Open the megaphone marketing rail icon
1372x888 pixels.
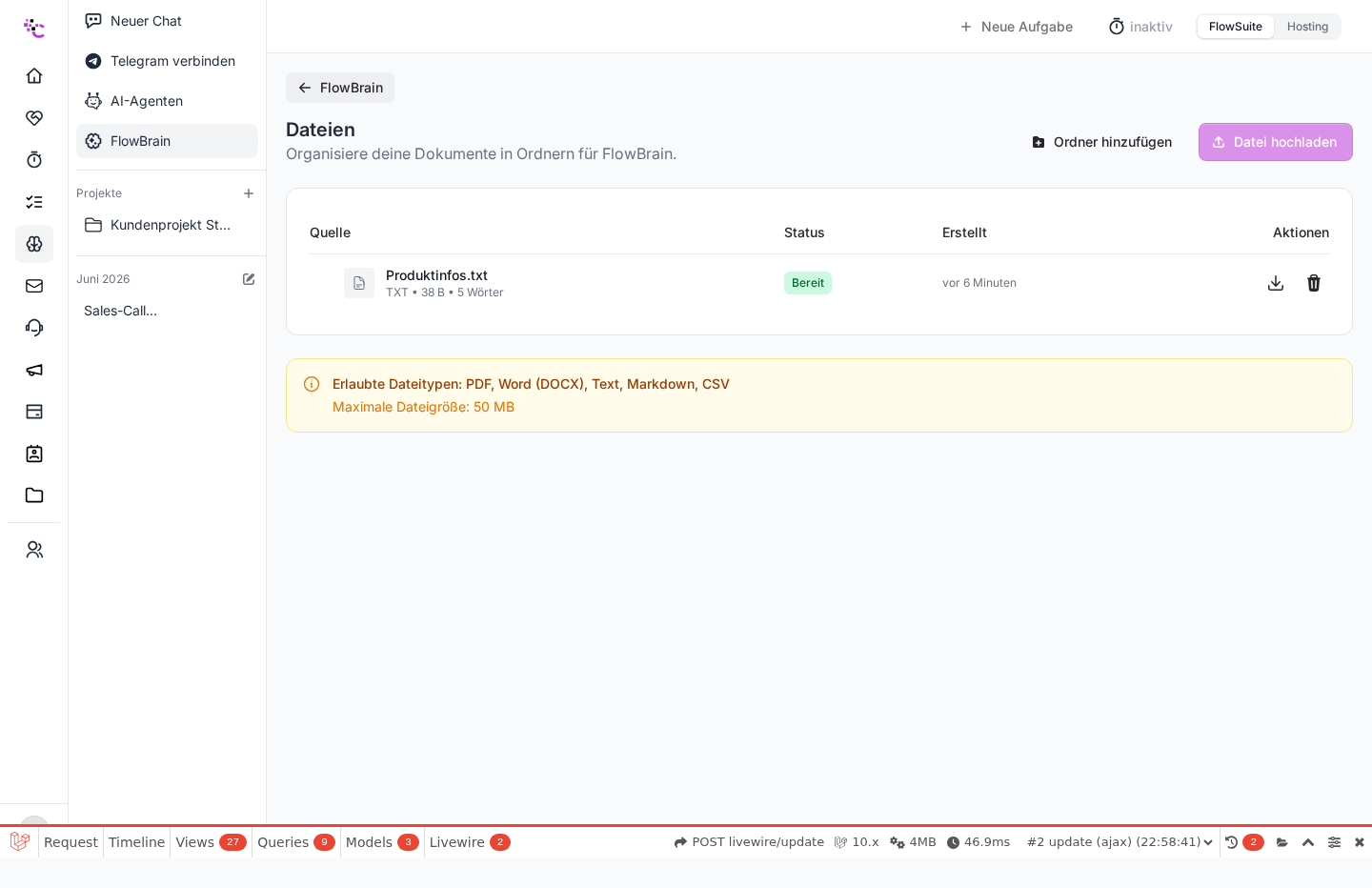(34, 370)
